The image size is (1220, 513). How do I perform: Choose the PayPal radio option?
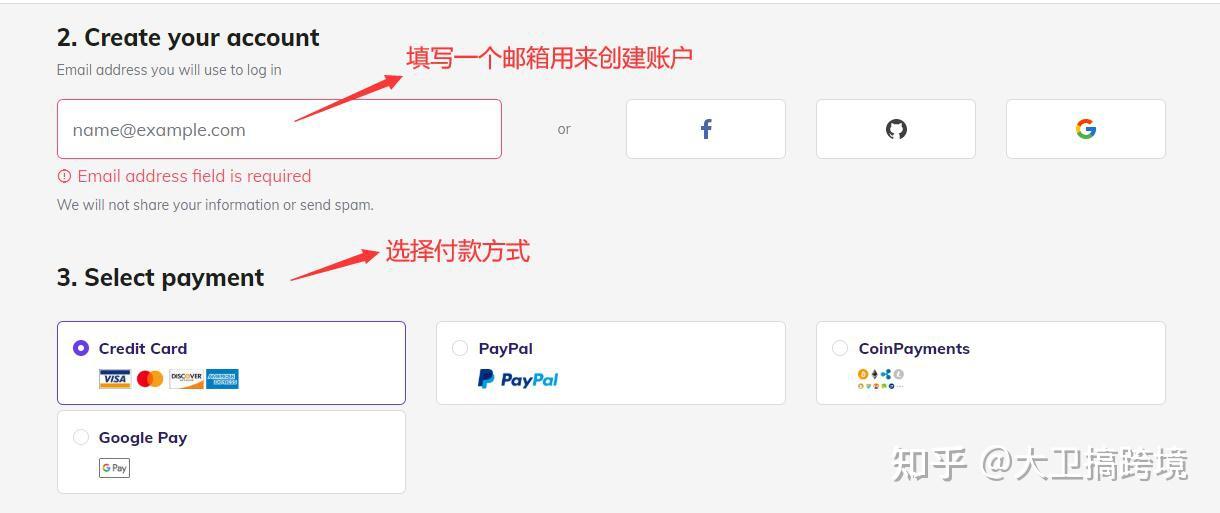(x=460, y=348)
